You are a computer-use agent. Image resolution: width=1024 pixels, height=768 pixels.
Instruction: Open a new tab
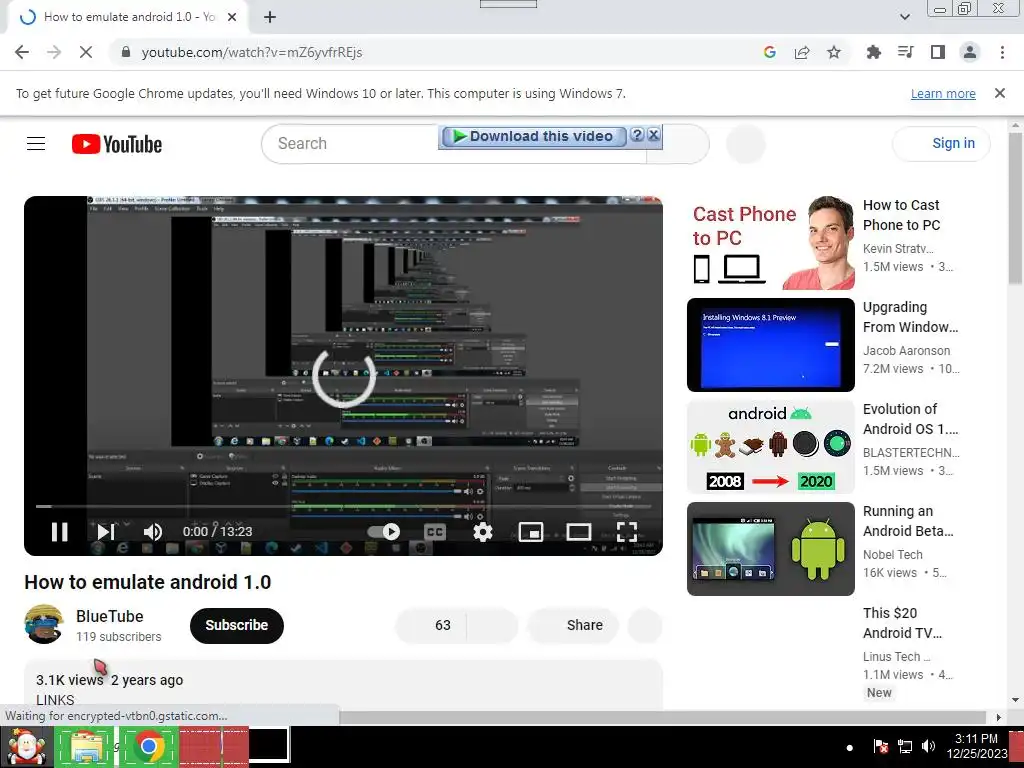270,18
